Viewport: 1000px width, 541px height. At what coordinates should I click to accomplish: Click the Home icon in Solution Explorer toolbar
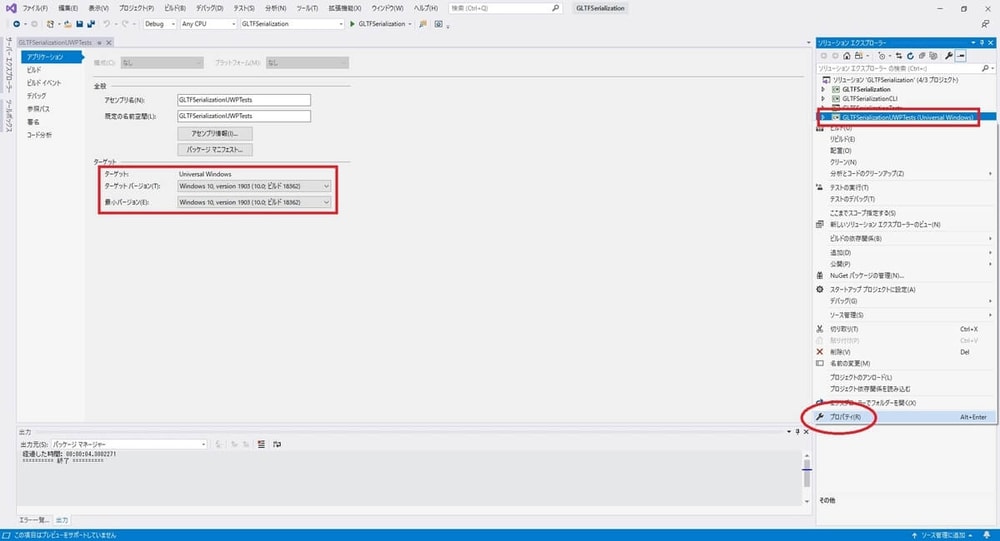[x=847, y=56]
